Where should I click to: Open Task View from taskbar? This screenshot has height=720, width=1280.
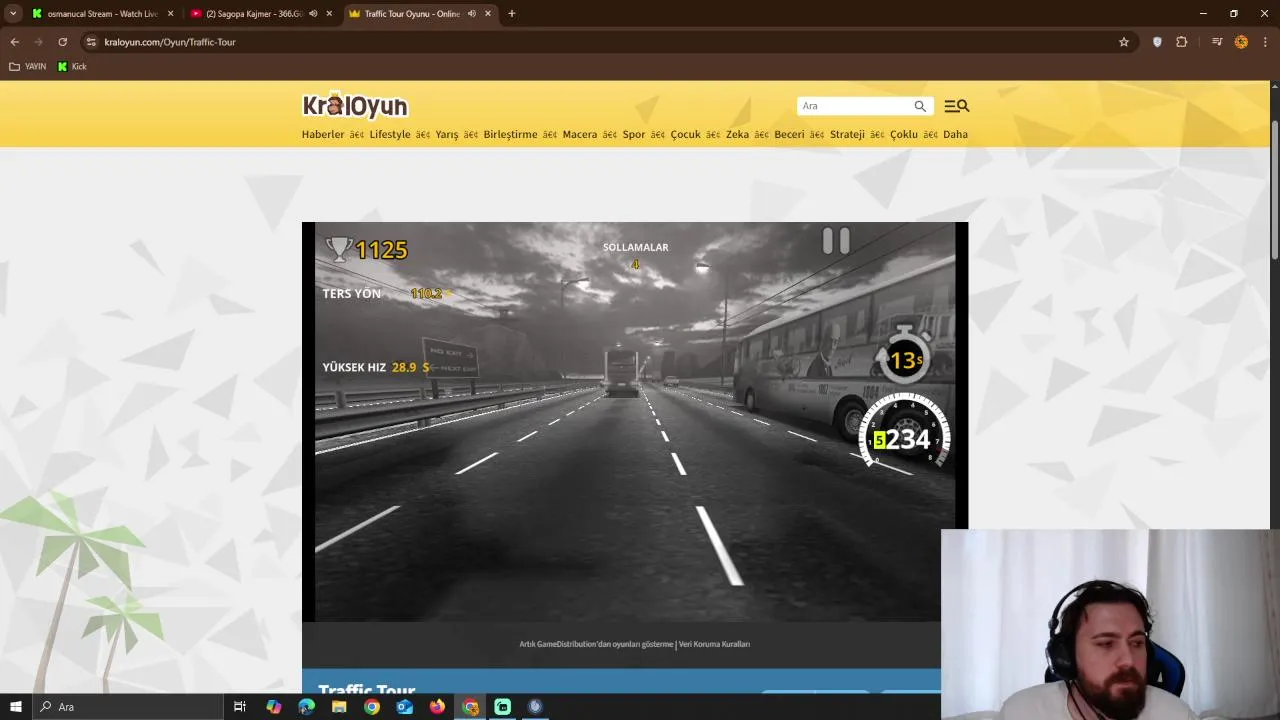coord(240,707)
